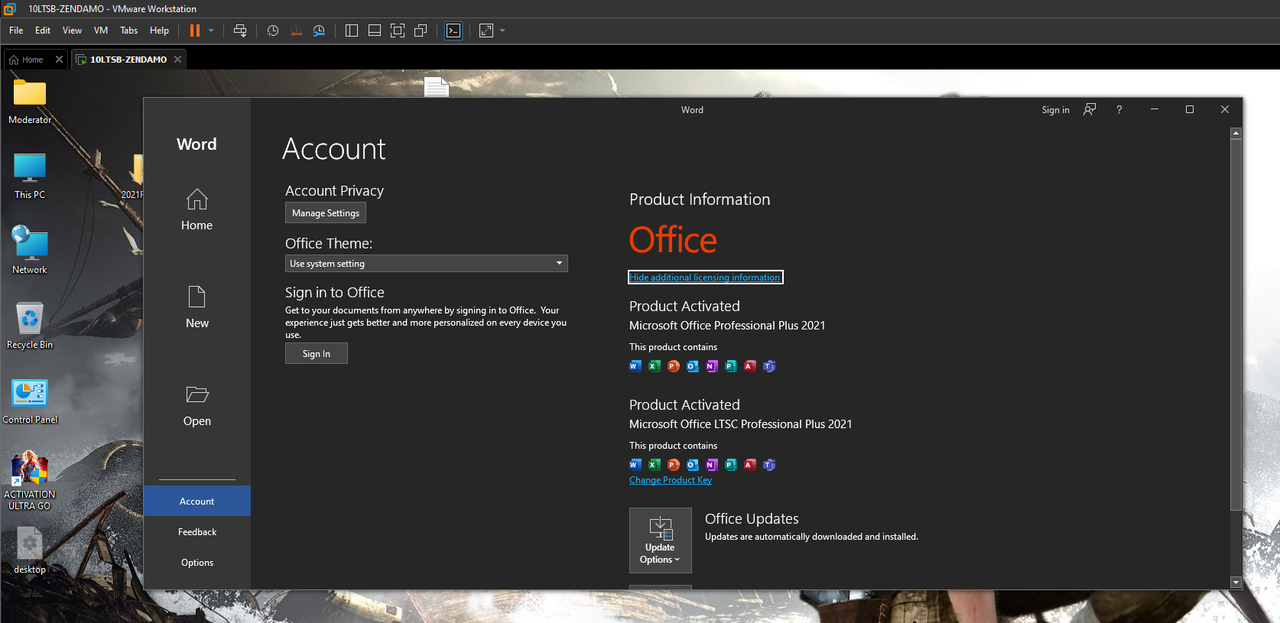Select the Control Panel desktop icon

pyautogui.click(x=30, y=402)
